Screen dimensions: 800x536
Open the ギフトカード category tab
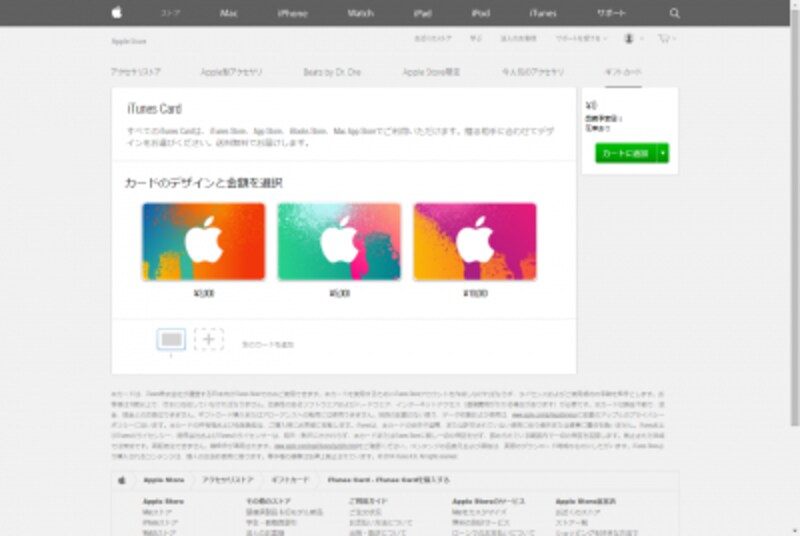[x=623, y=72]
